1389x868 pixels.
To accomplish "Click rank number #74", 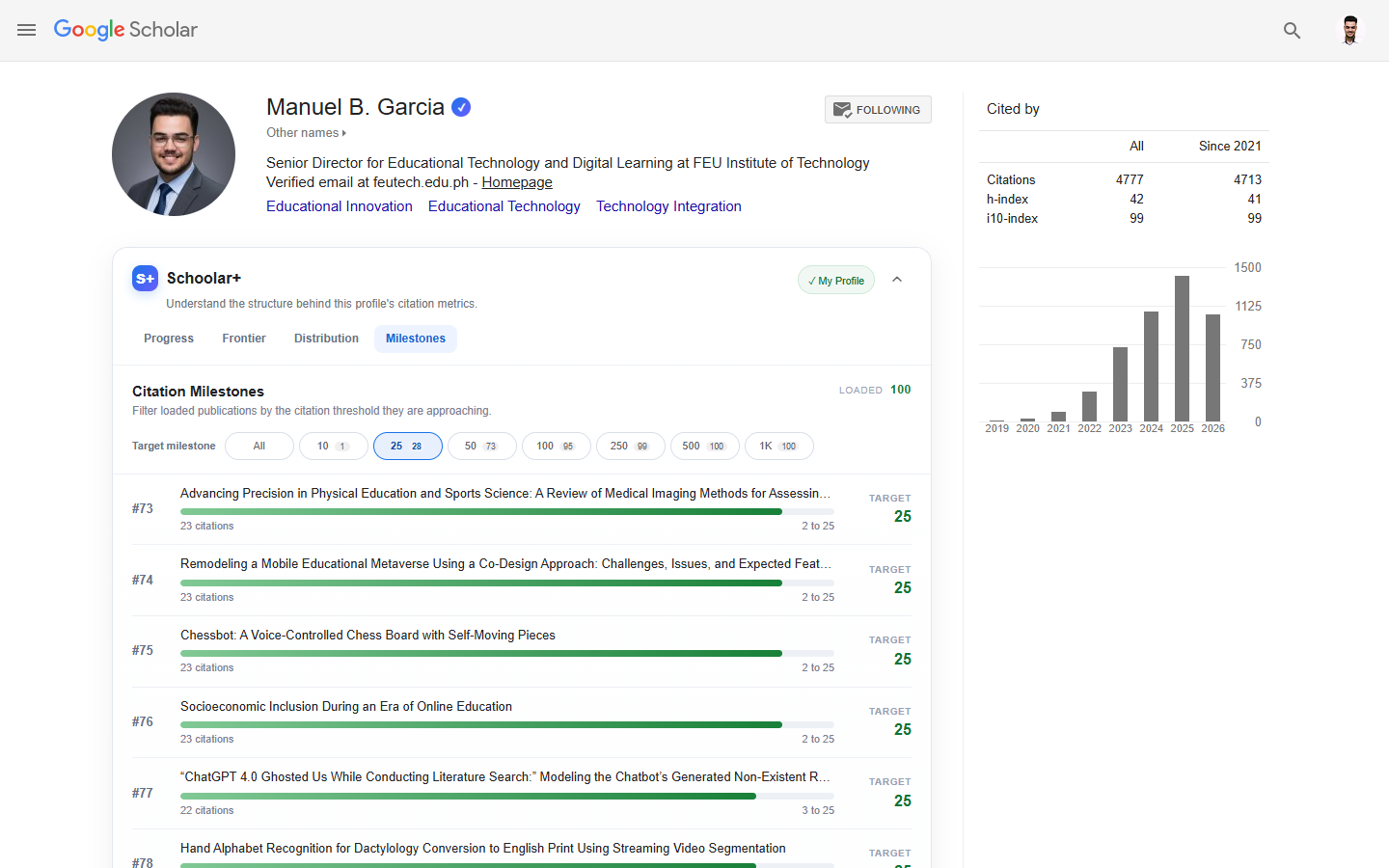I will pos(143,580).
